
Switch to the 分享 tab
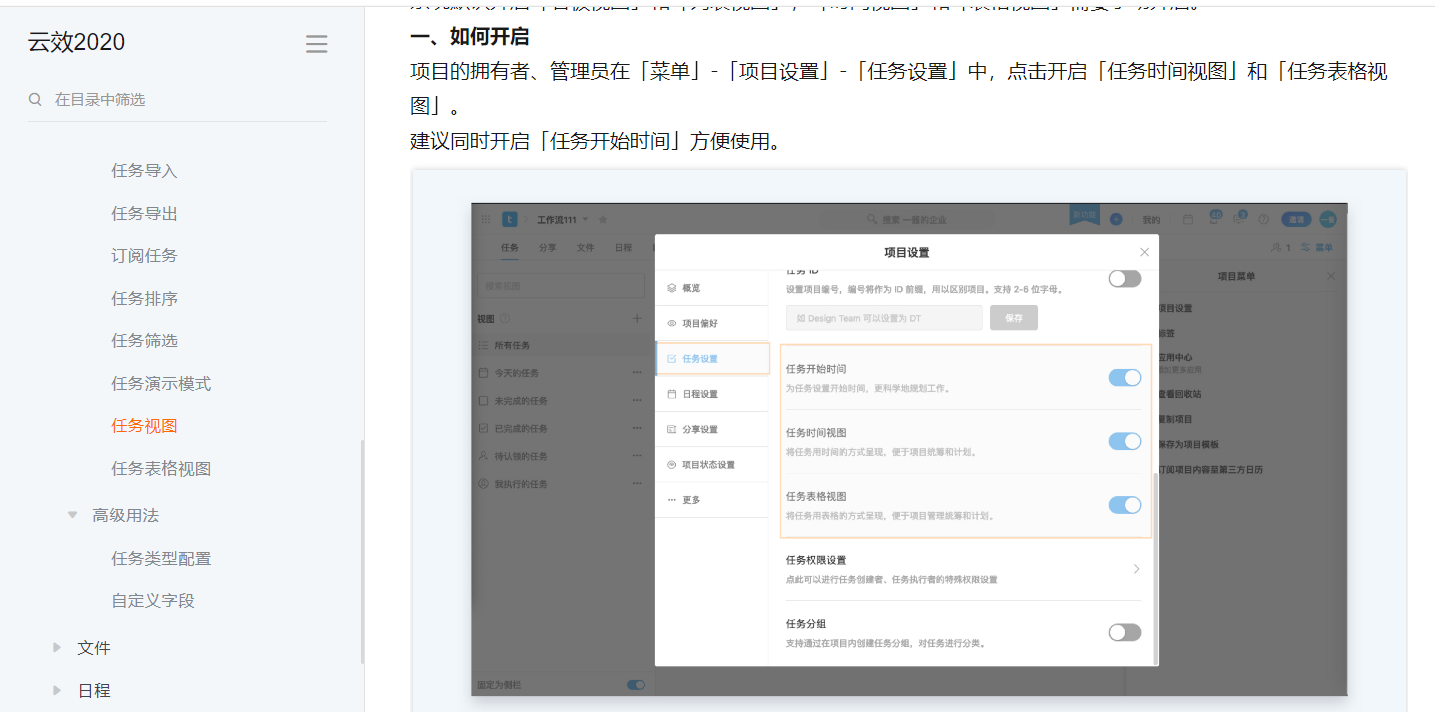tap(546, 247)
